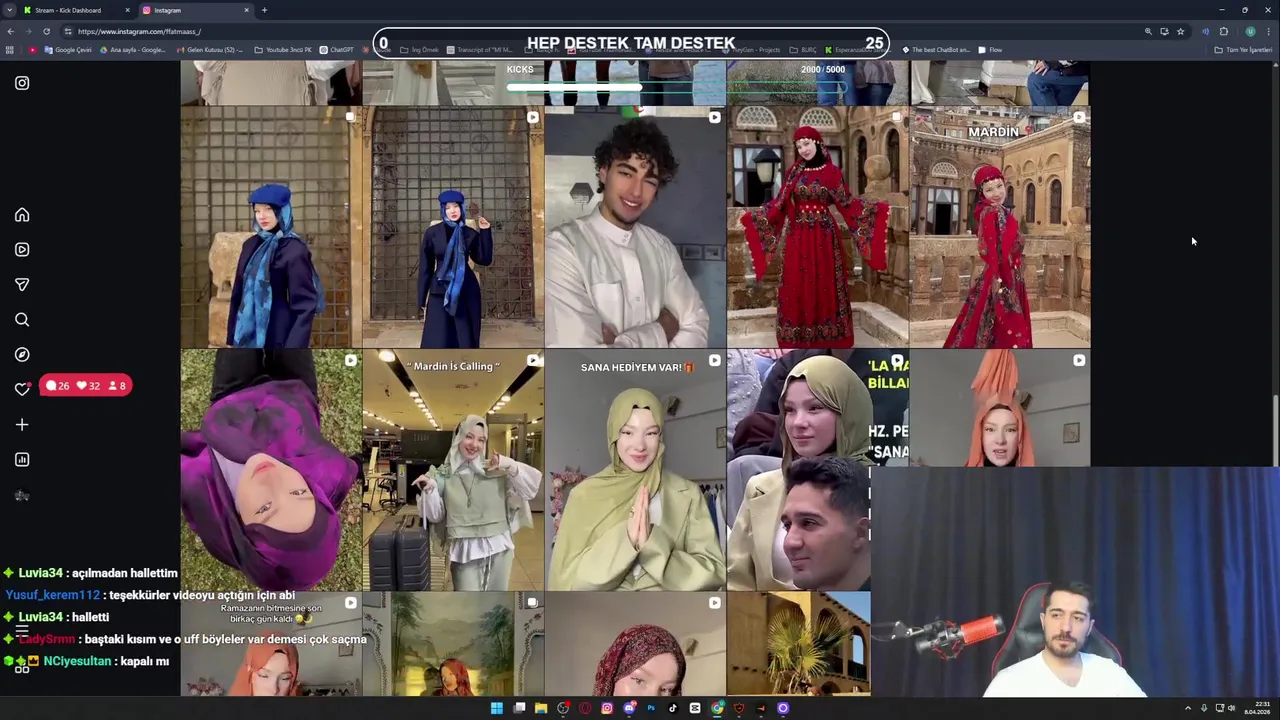1280x720 pixels.
Task: Open the Chrome three-dot menu
Action: (x=1268, y=31)
